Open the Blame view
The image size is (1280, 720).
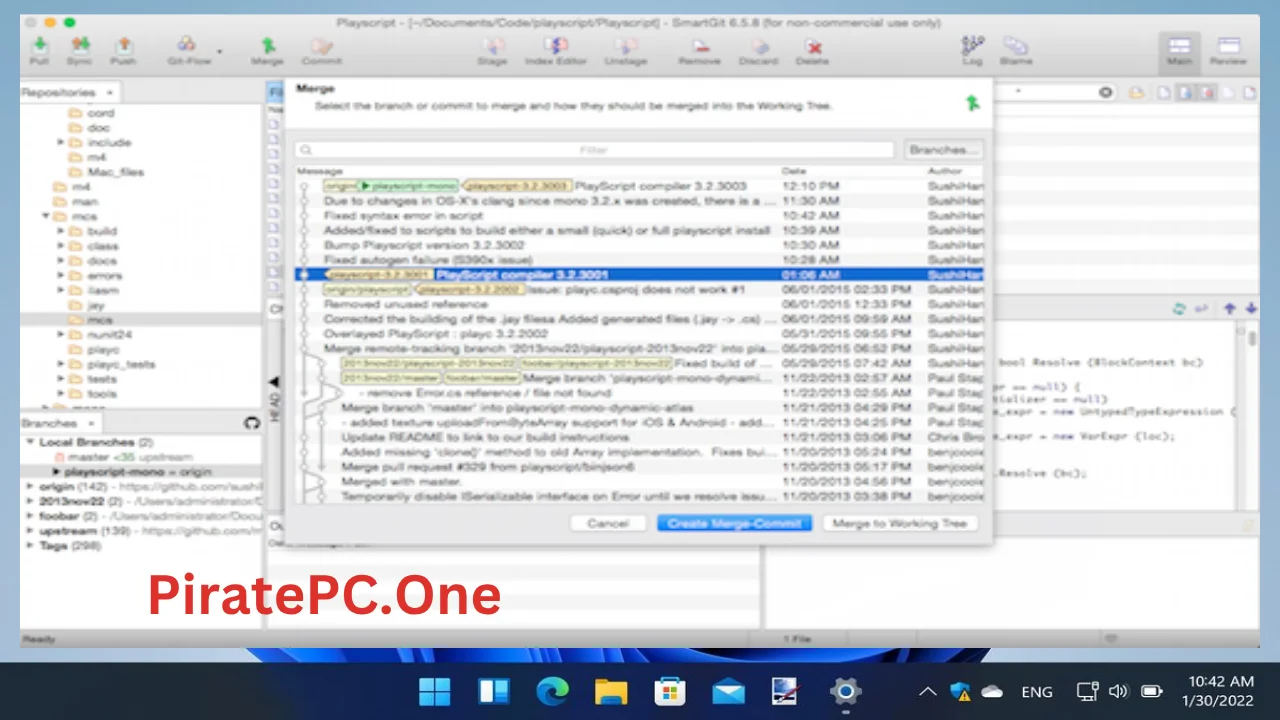click(x=1016, y=50)
